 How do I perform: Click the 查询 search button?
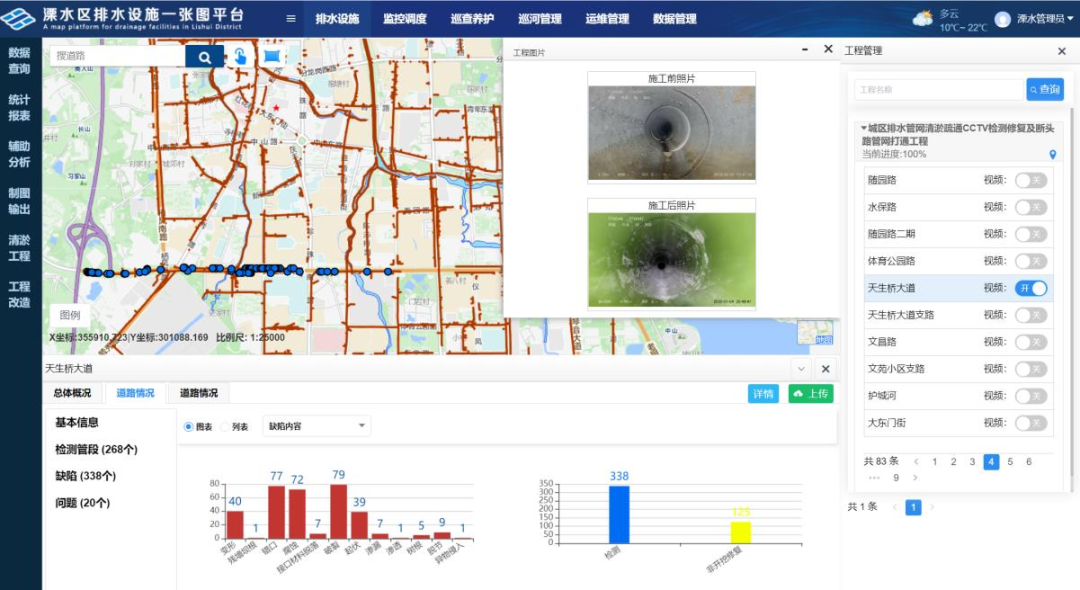click(x=1045, y=89)
